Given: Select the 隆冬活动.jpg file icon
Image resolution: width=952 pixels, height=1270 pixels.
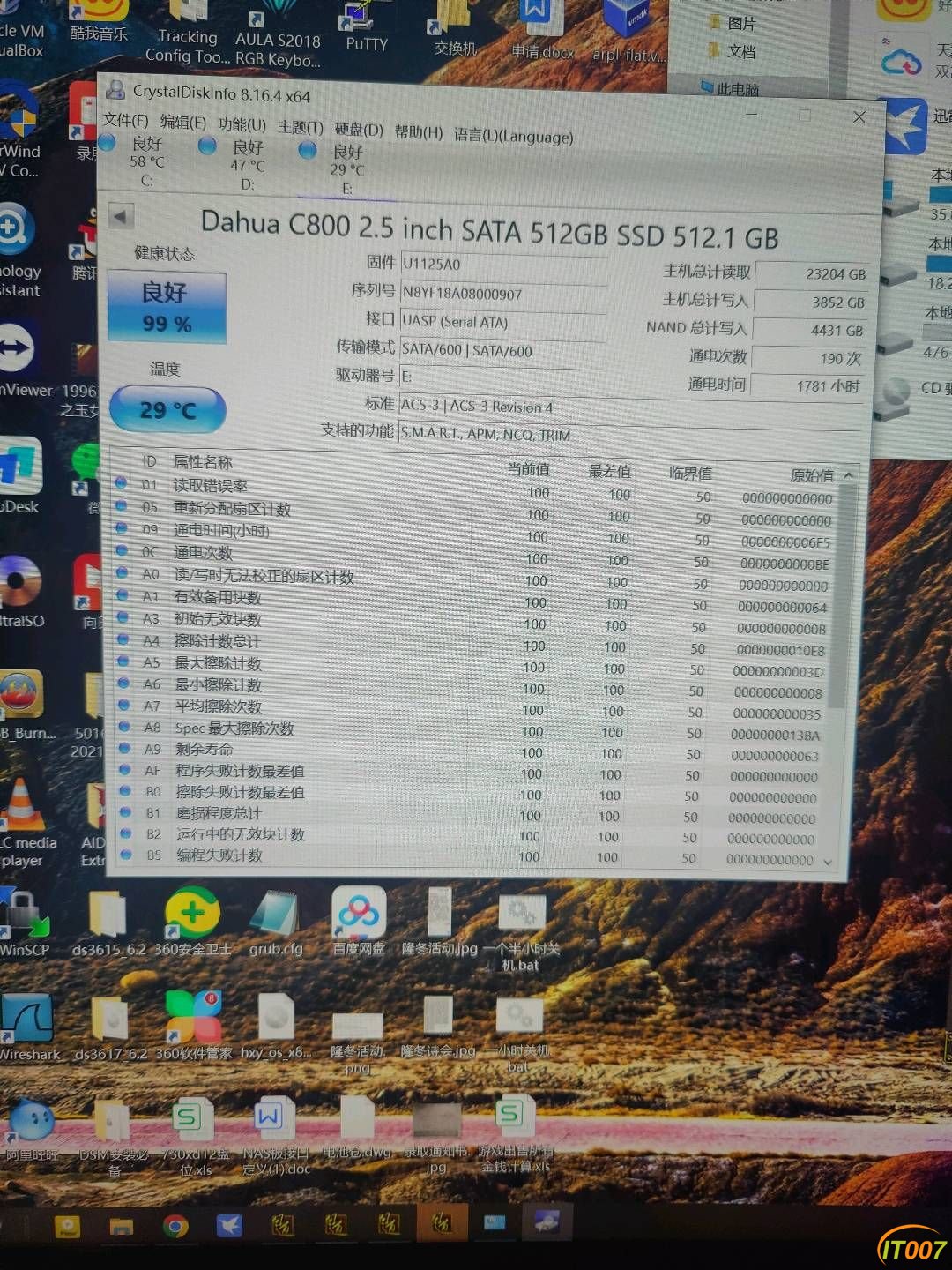Looking at the screenshot, I should coord(439,923).
